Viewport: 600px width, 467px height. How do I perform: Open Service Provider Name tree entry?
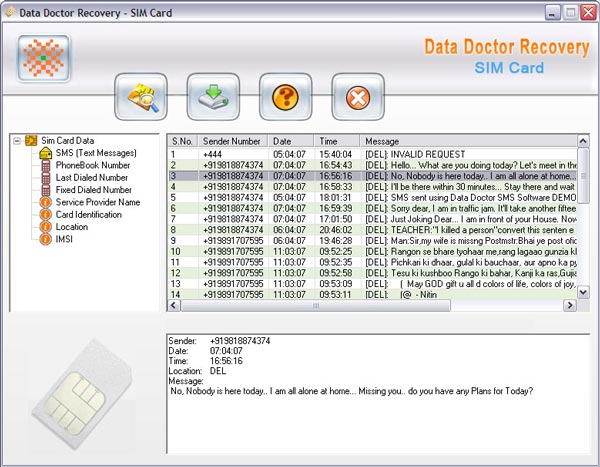[x=98, y=202]
